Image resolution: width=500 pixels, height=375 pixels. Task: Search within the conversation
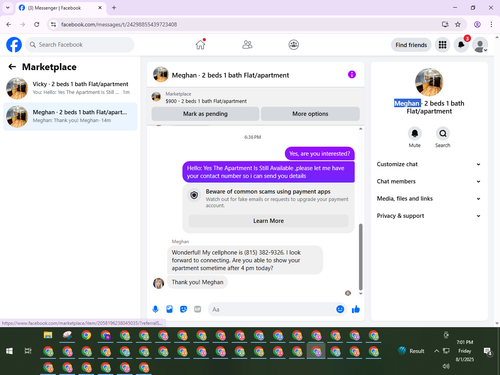coord(443,133)
